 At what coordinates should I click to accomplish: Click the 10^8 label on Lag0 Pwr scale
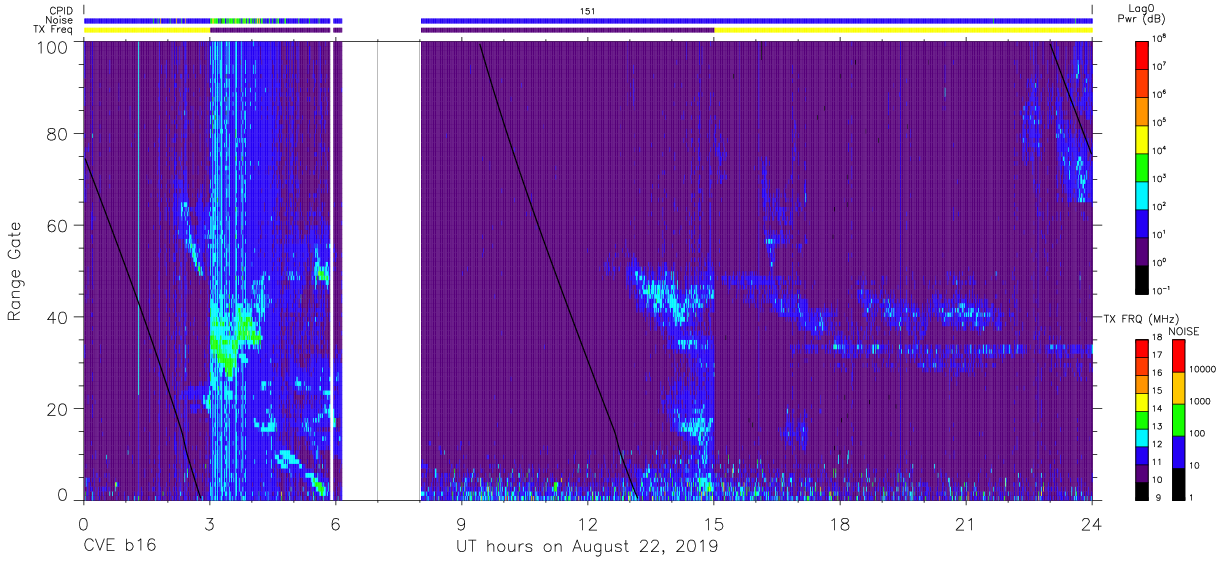click(1161, 38)
